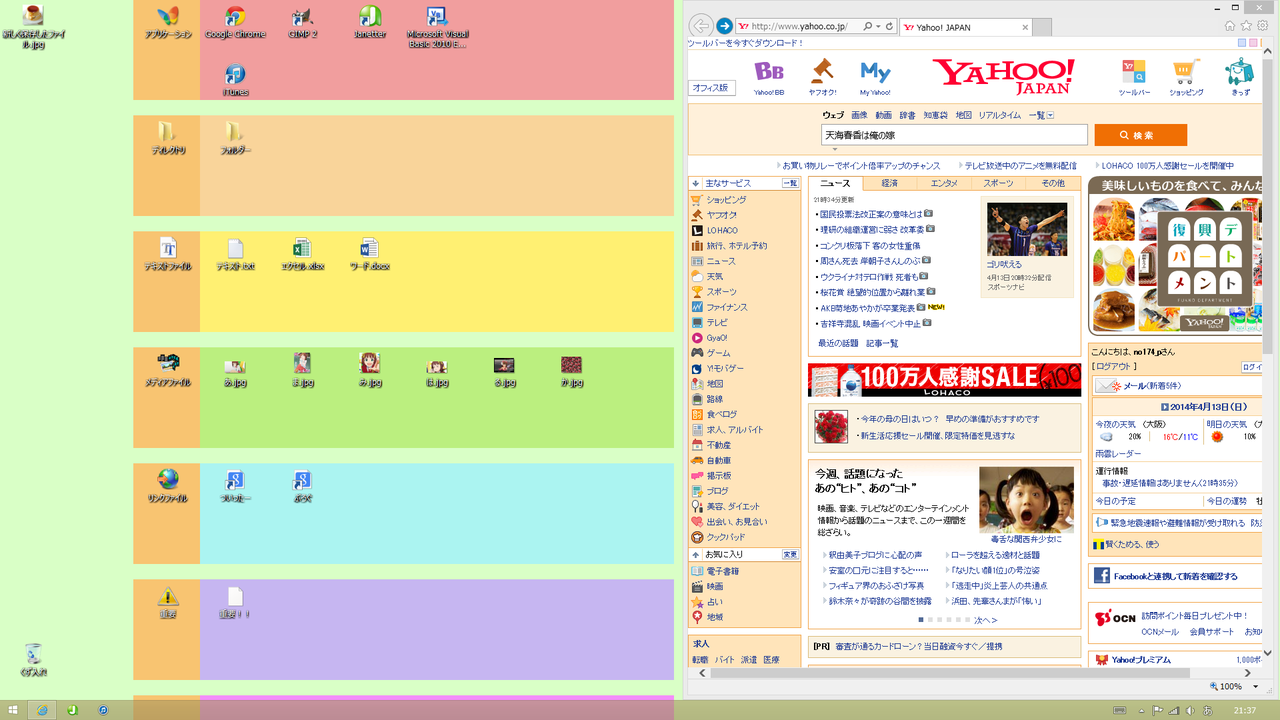The image size is (1280, 720).
Task: Open the Microsoft Visual Basic 2010 shortcut
Action: [437, 27]
